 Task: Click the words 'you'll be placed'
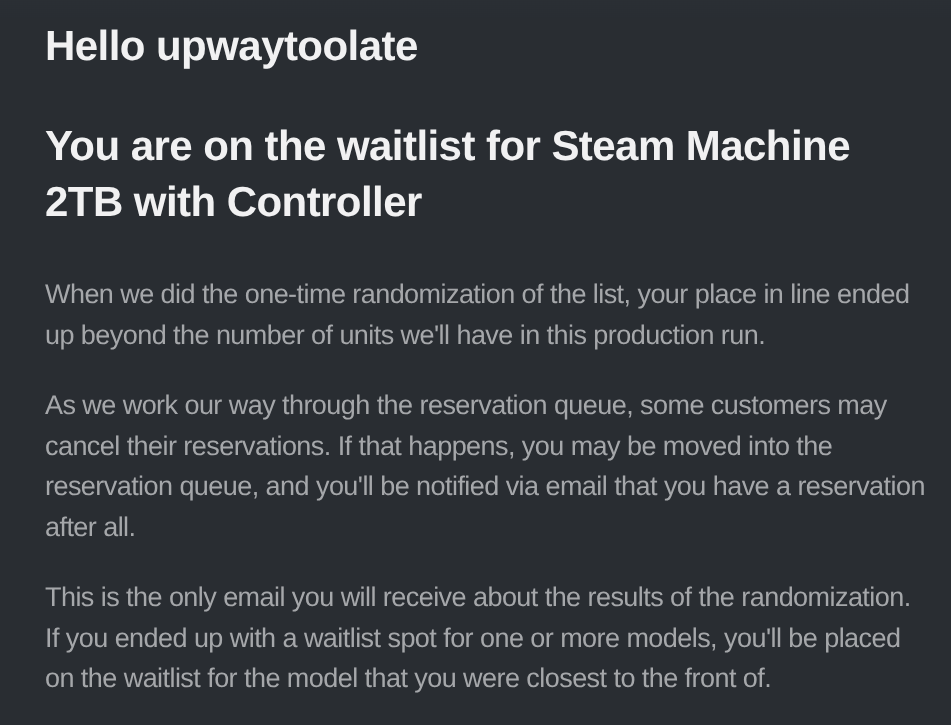tap(812, 638)
